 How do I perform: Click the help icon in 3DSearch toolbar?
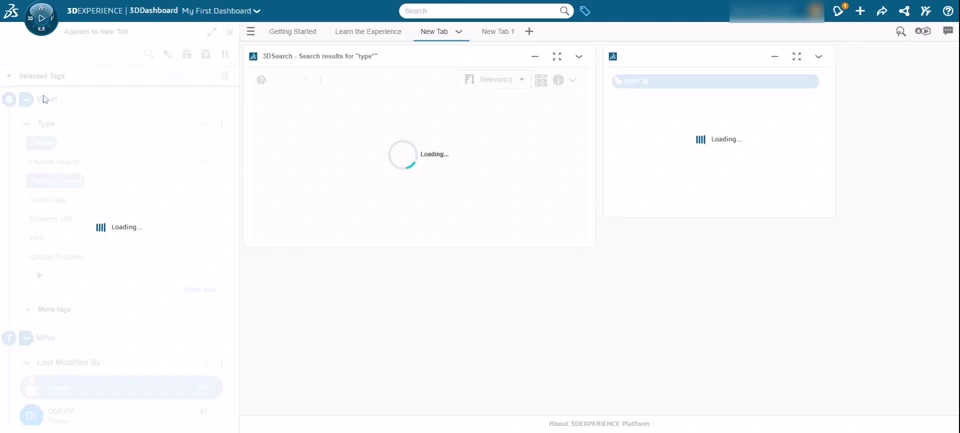click(x=261, y=80)
